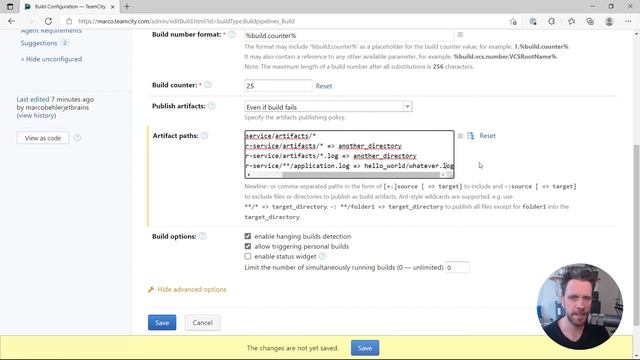Click artifact paths horizontal scrollbar
The width and height of the screenshot is (640, 360).
[361, 175]
